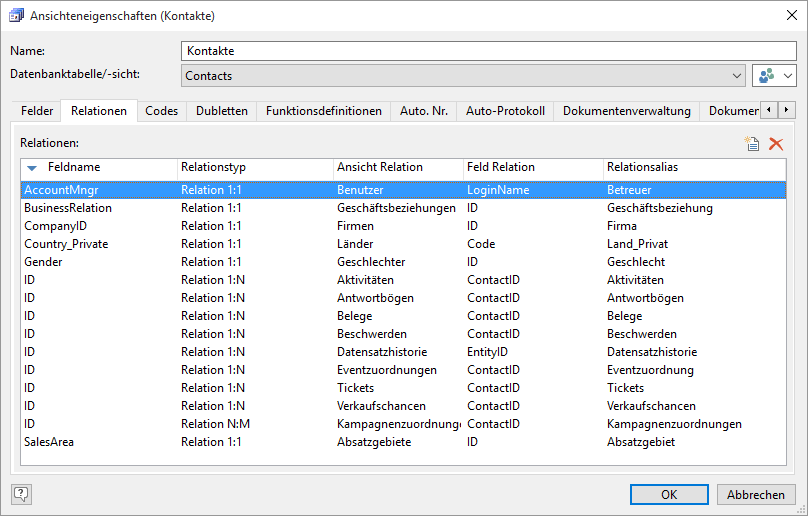This screenshot has width=808, height=516.
Task: Select the Auto-Protokoll tab
Action: pos(505,111)
